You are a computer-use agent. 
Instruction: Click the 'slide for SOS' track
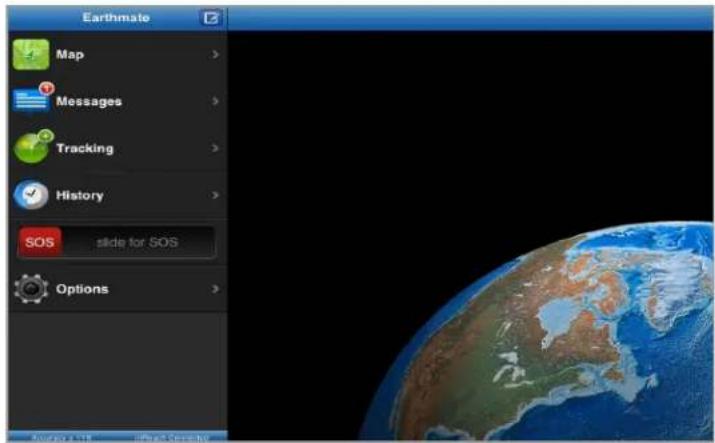click(x=117, y=242)
